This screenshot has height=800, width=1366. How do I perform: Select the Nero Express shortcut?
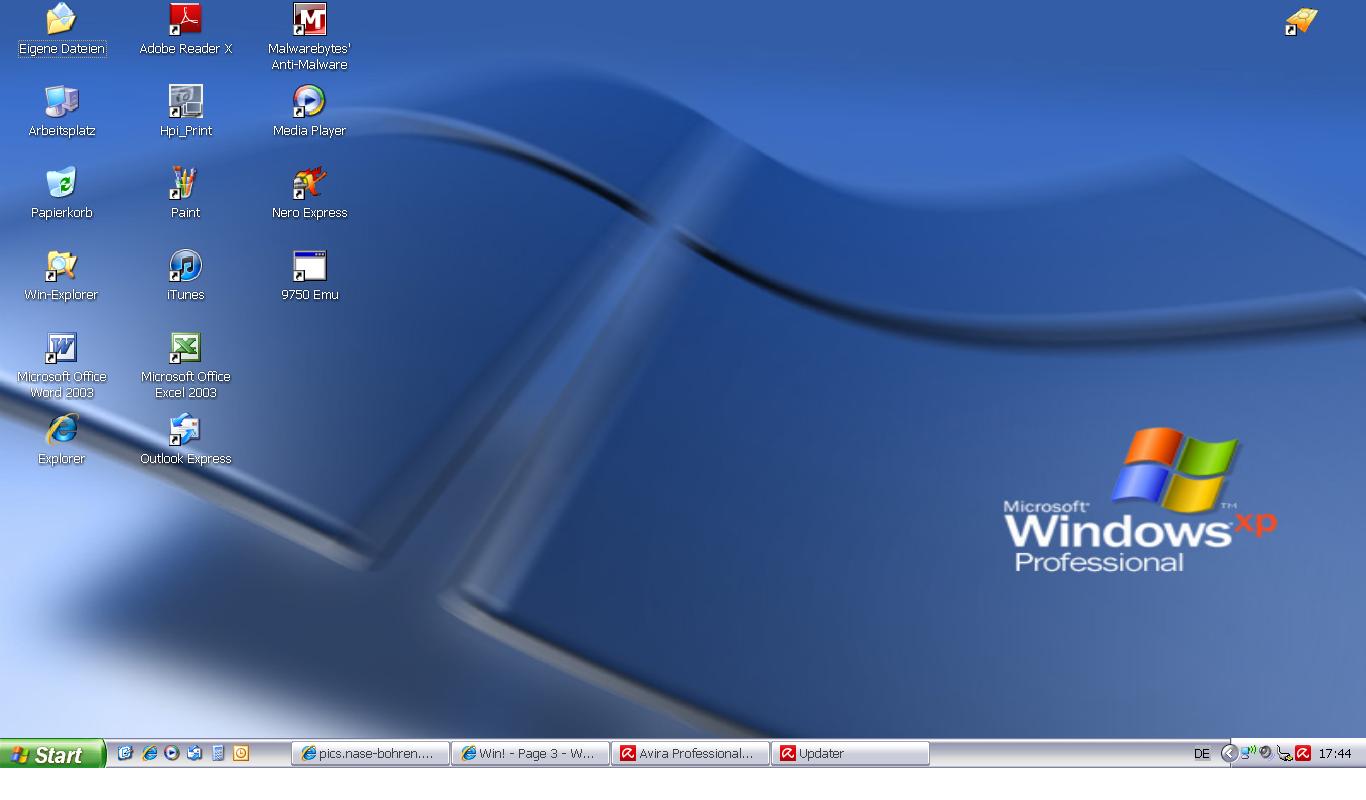click(x=309, y=193)
